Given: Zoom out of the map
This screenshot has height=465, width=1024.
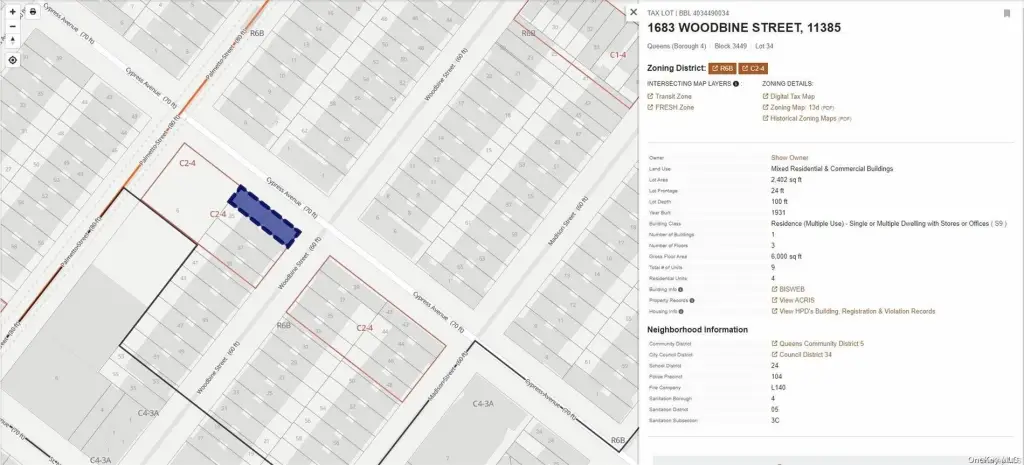Looking at the screenshot, I should click(x=12, y=25).
